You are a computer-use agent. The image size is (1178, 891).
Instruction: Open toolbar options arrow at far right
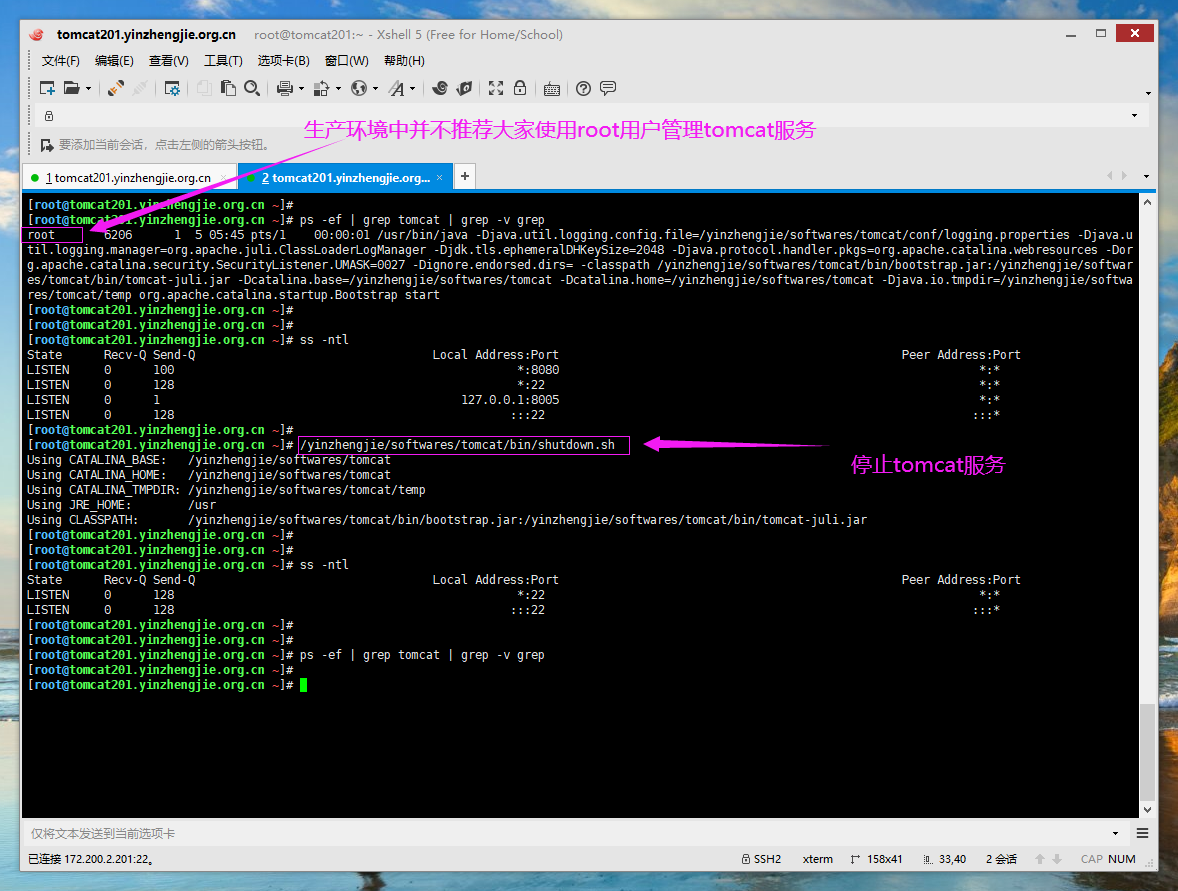coord(1148,93)
